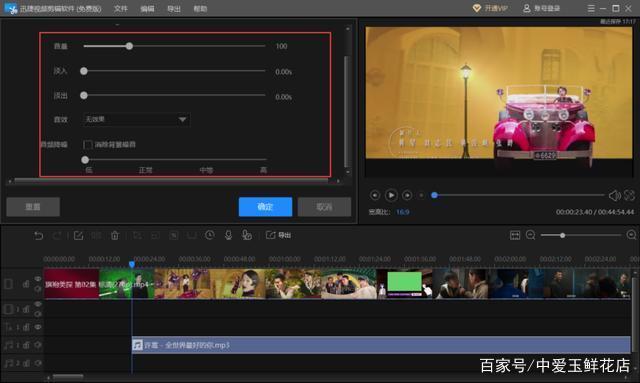Open the 帮助 menu
640x383 pixels.
pos(200,9)
